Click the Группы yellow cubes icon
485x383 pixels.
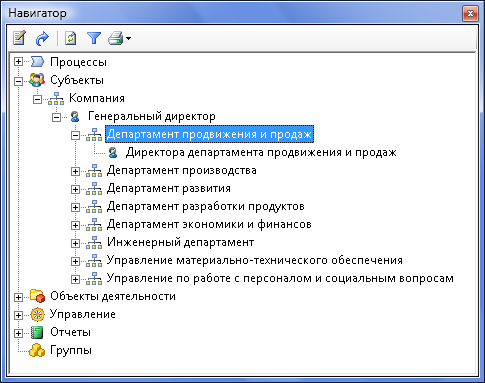coord(37,350)
